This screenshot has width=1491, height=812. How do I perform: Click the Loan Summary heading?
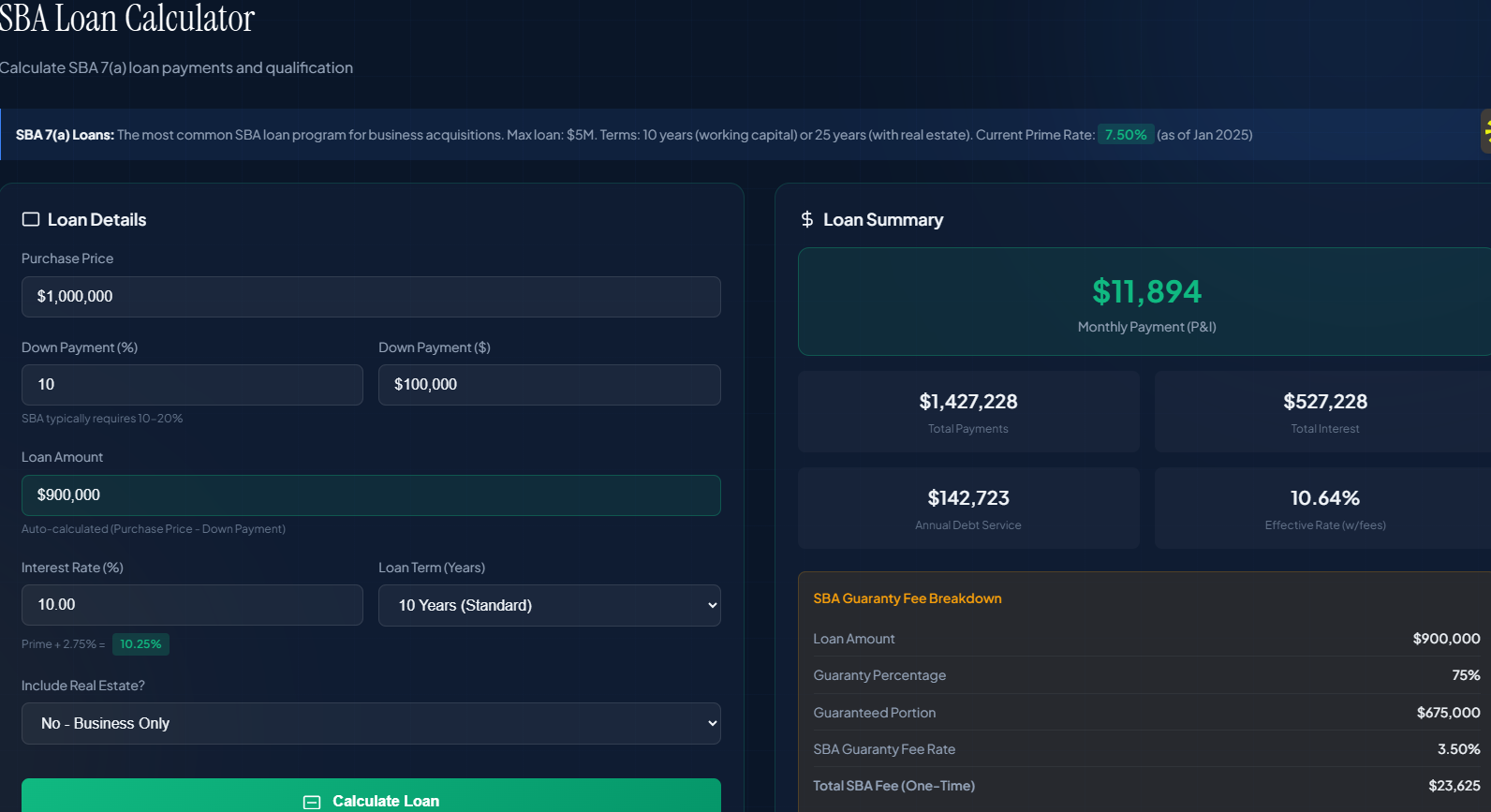883,220
